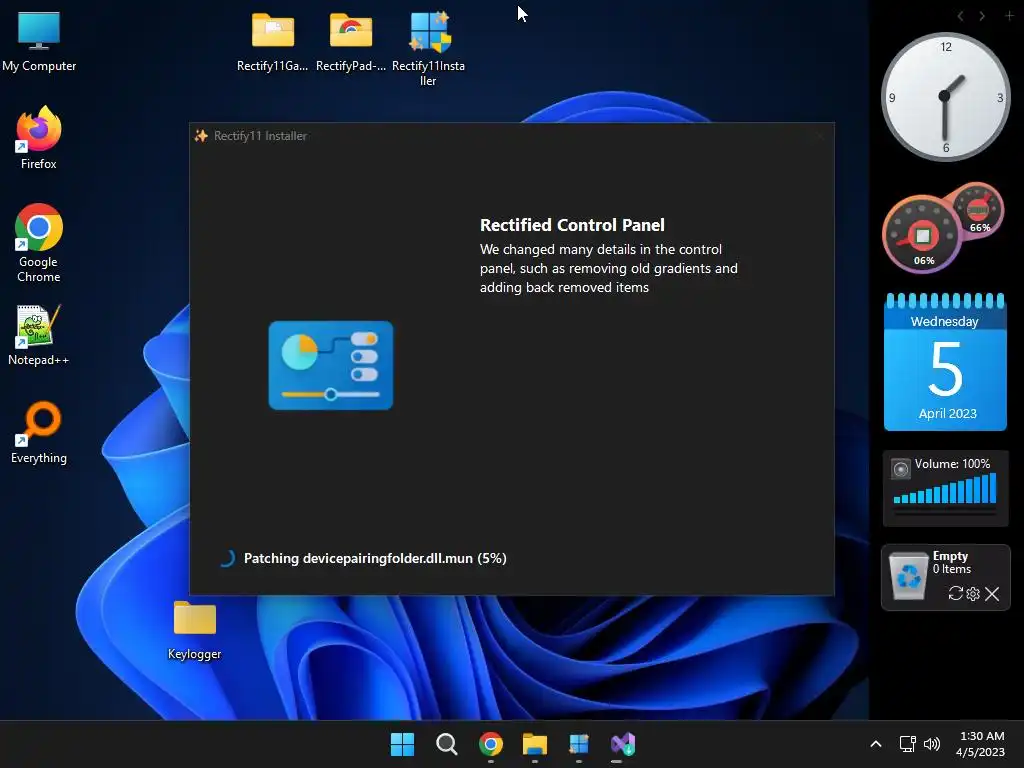Click the "Empty" recycle bin status text
The height and width of the screenshot is (768, 1024).
click(950, 556)
